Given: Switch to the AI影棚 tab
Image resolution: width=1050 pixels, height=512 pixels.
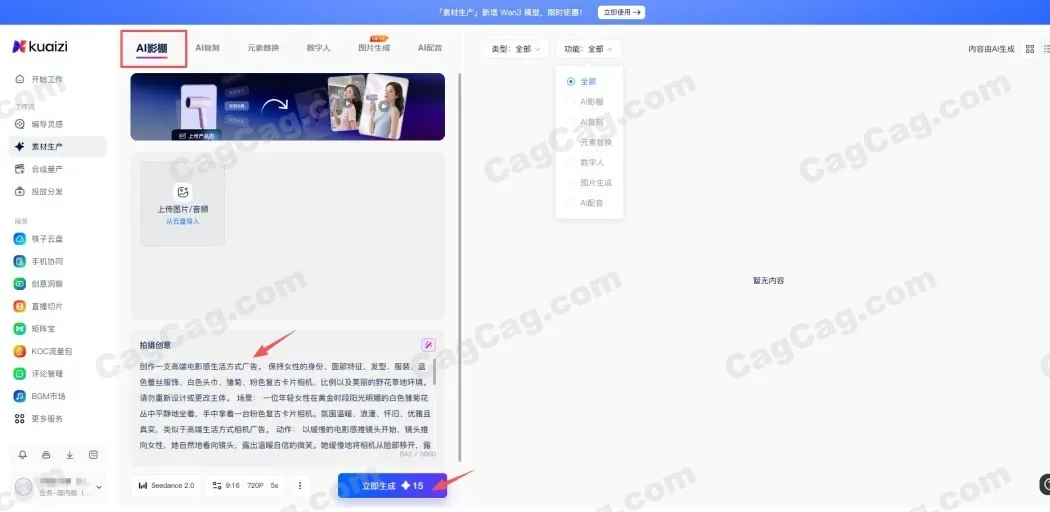Looking at the screenshot, I should click(x=152, y=48).
